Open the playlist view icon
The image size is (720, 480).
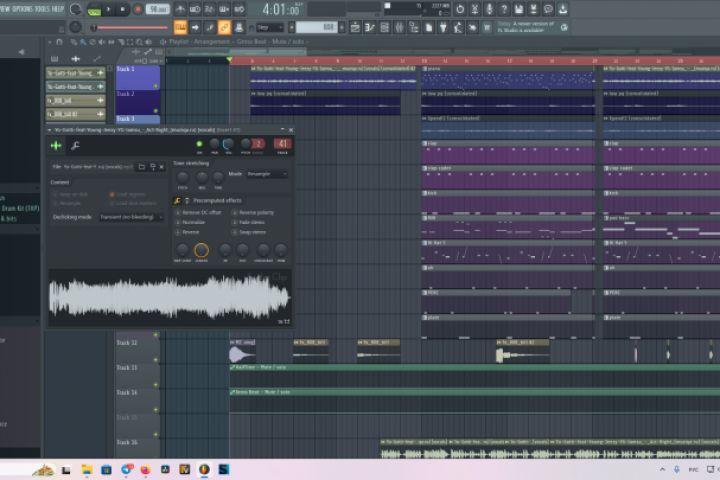pos(355,28)
